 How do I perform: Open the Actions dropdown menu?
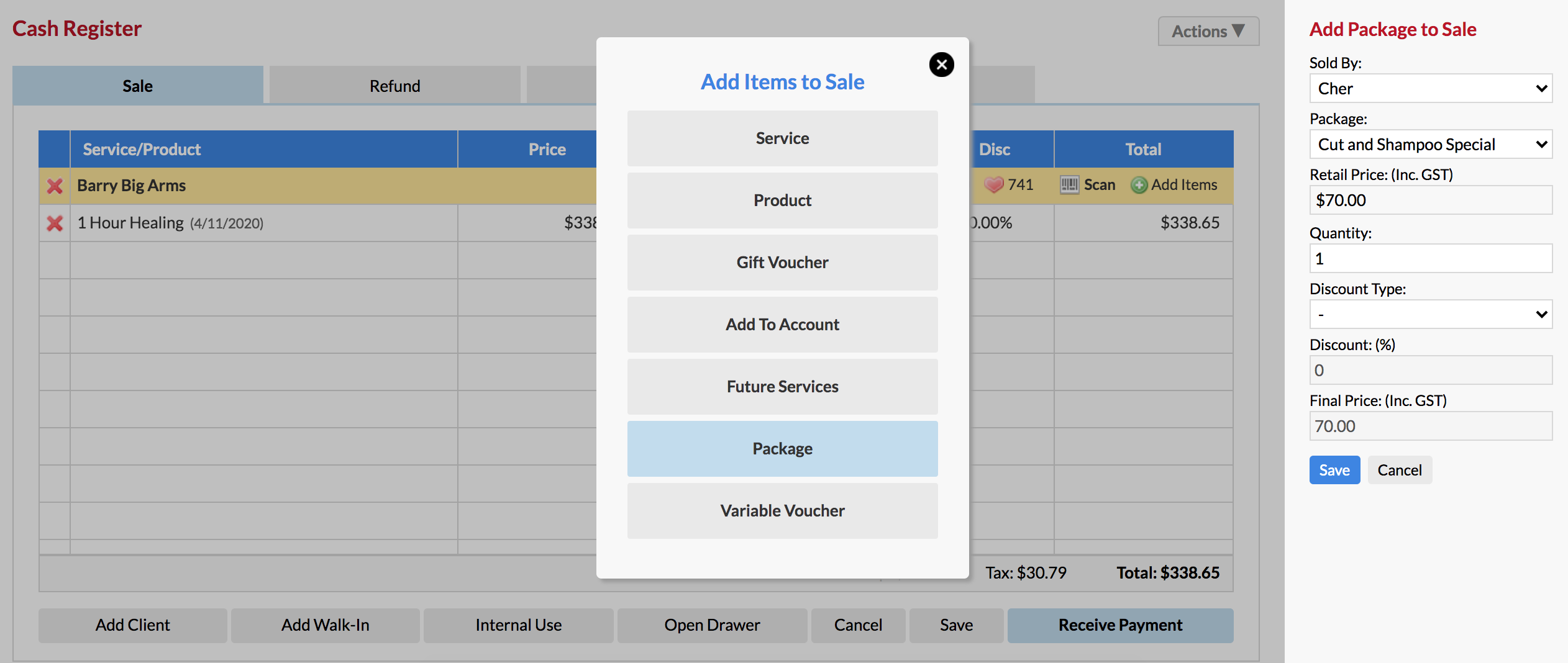point(1208,31)
